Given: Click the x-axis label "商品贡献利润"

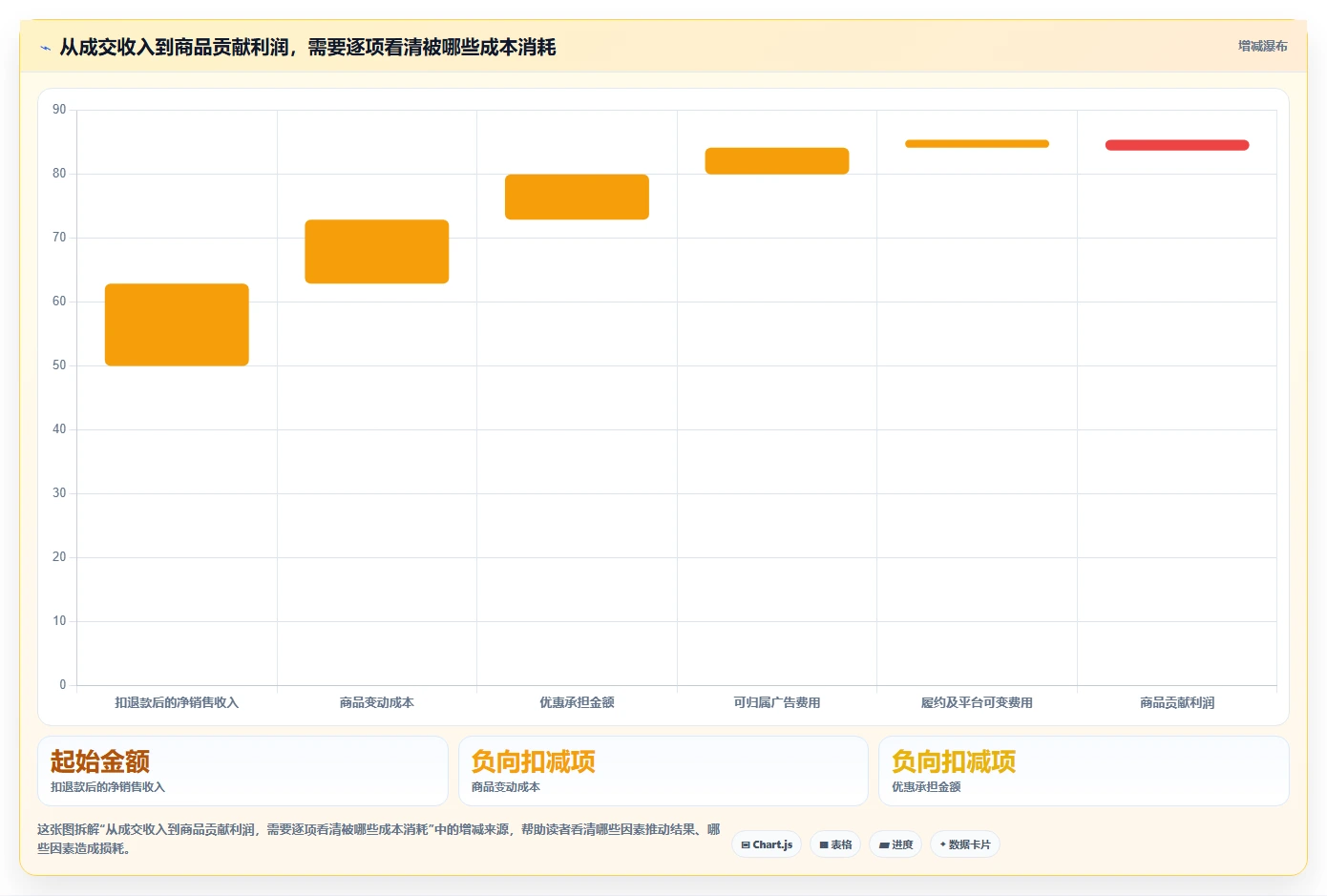Looking at the screenshot, I should 1177,702.
